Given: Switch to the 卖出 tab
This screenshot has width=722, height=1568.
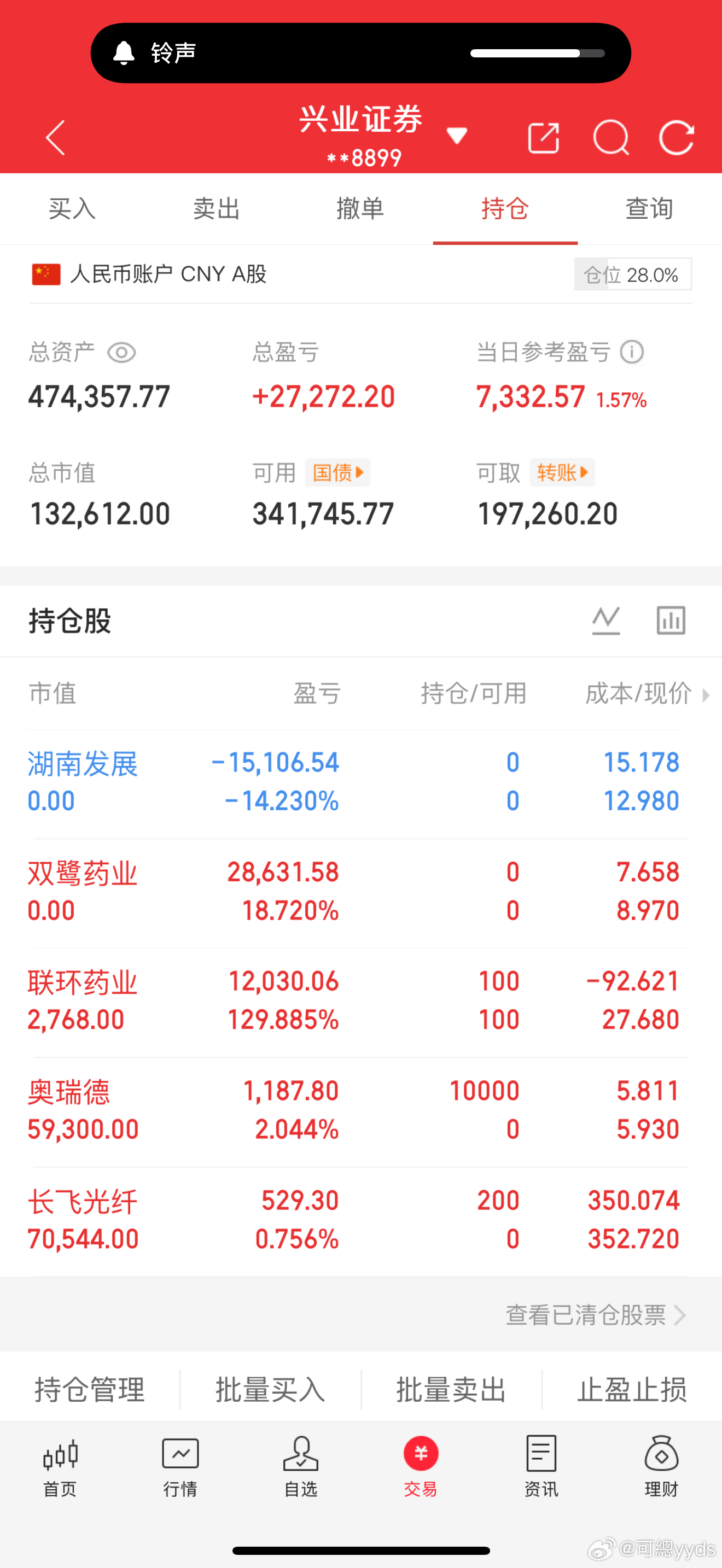Looking at the screenshot, I should pyautogui.click(x=216, y=209).
